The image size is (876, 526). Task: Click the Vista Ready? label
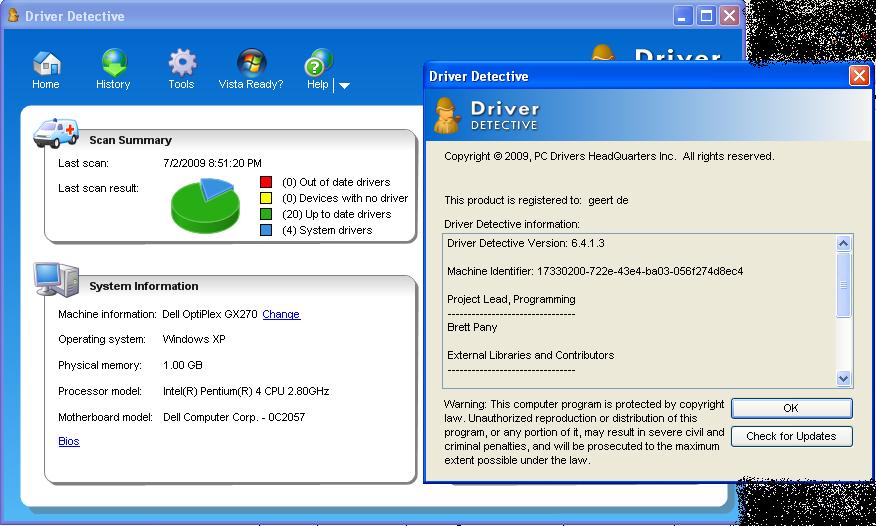[x=251, y=84]
